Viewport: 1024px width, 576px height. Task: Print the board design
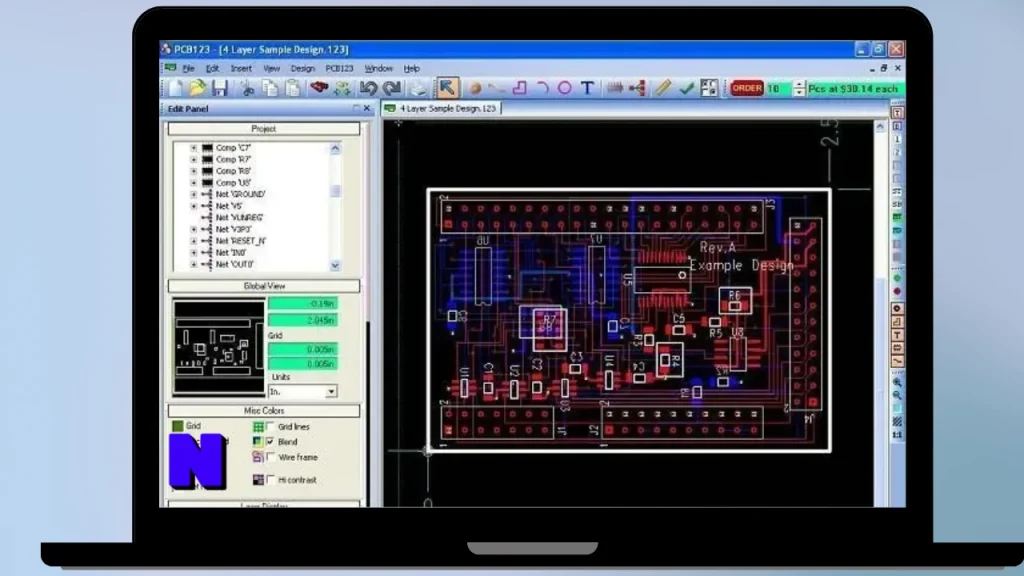[x=419, y=88]
